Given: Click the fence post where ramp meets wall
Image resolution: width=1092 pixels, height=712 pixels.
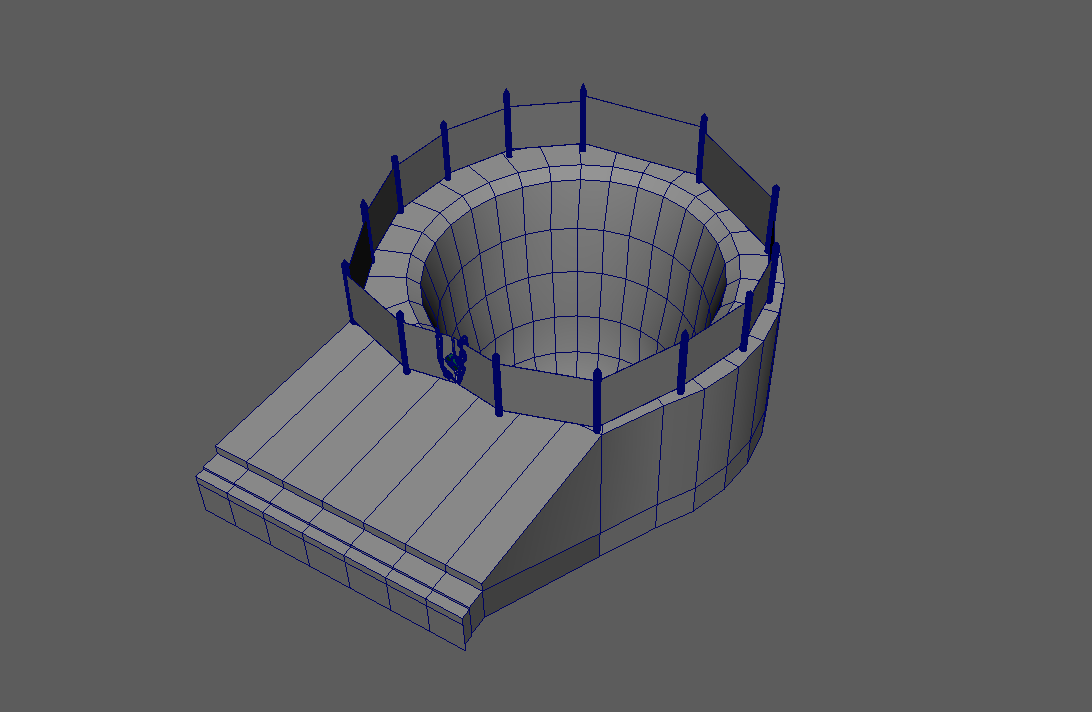Looking at the screenshot, I should pyautogui.click(x=597, y=400).
